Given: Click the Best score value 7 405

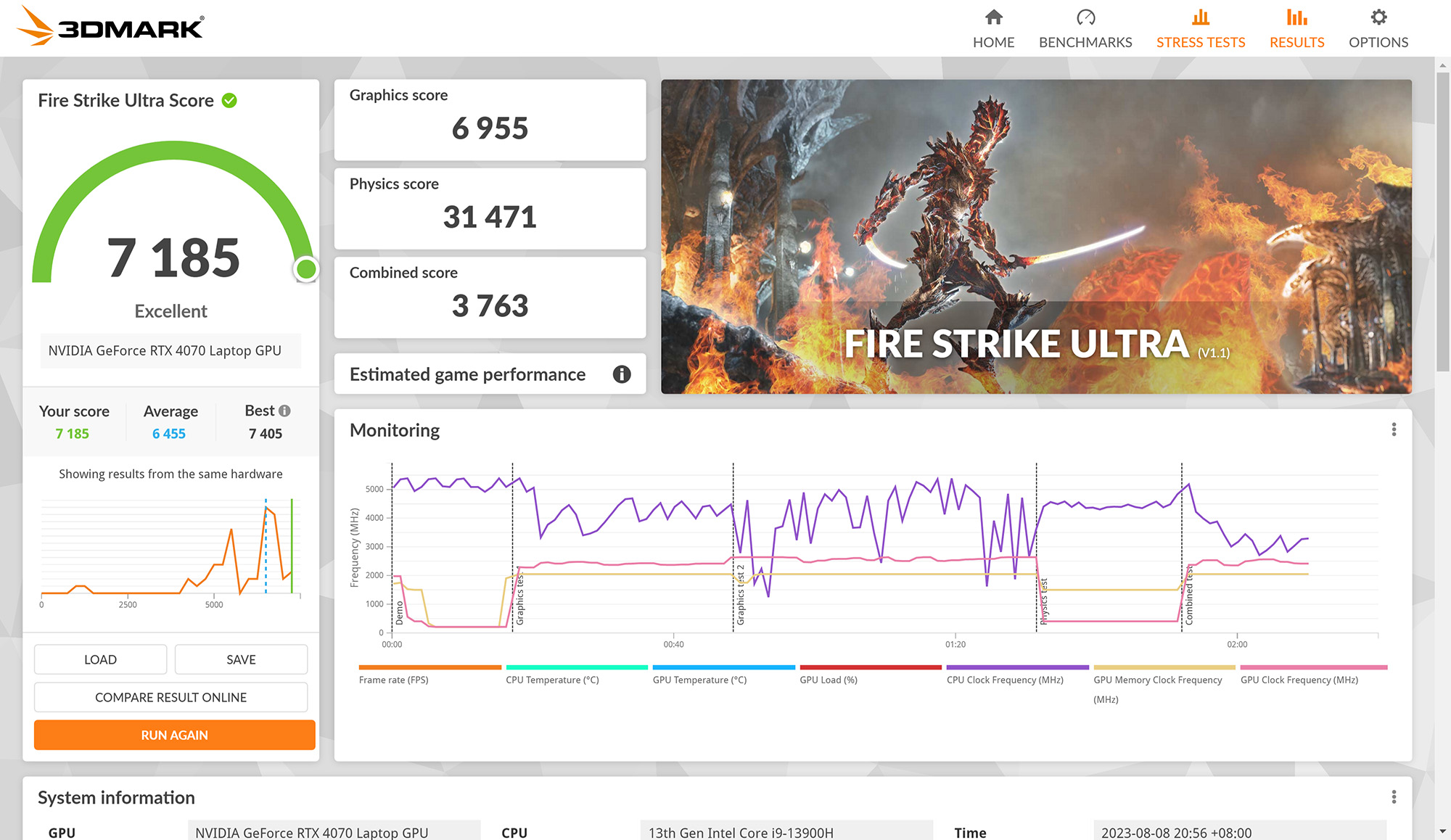Looking at the screenshot, I should 266,434.
